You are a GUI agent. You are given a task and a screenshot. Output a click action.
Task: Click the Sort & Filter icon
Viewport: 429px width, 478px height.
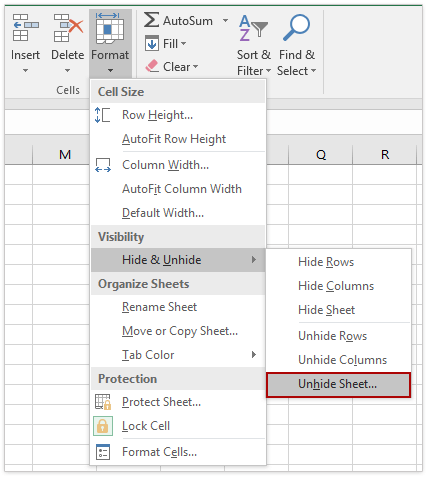[253, 28]
